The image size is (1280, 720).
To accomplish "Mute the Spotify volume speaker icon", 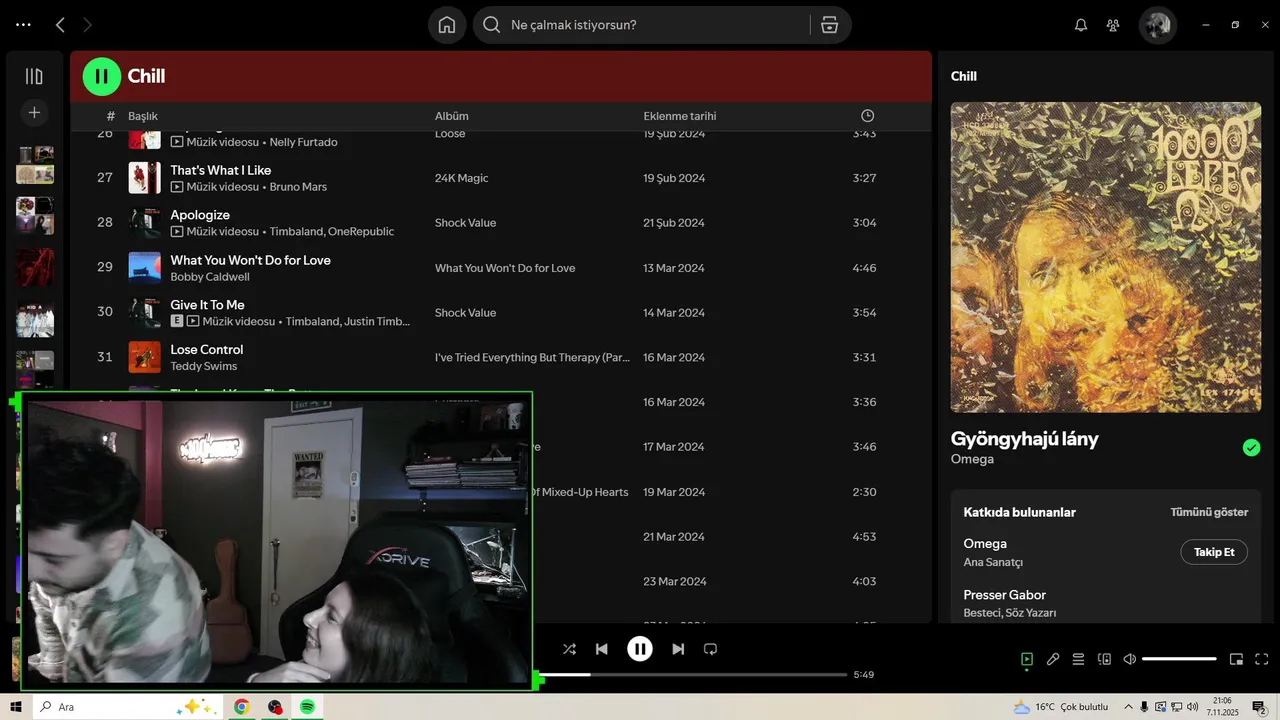I will (1130, 659).
